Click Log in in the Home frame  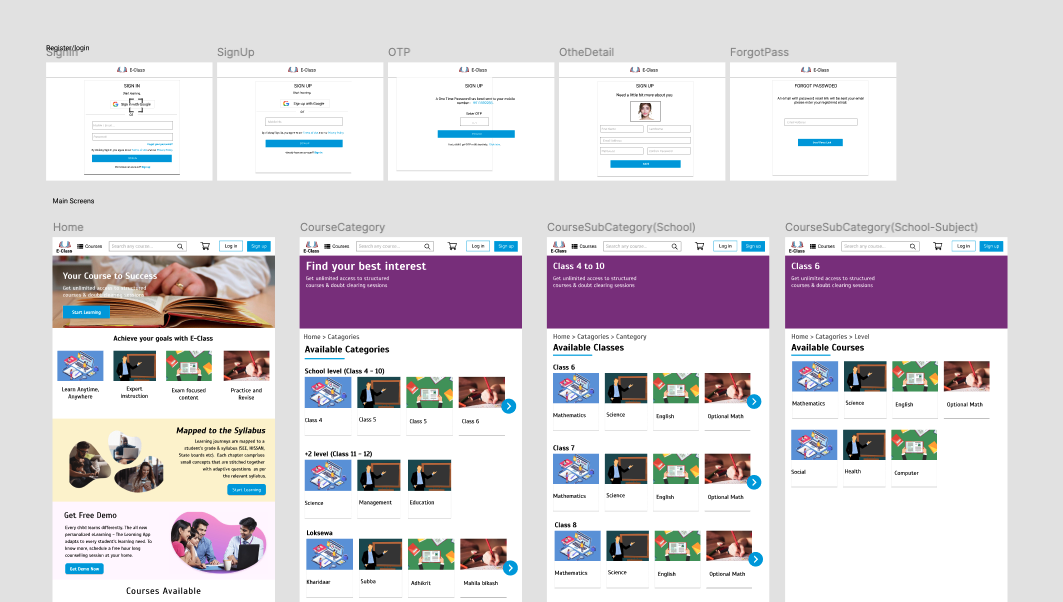231,246
